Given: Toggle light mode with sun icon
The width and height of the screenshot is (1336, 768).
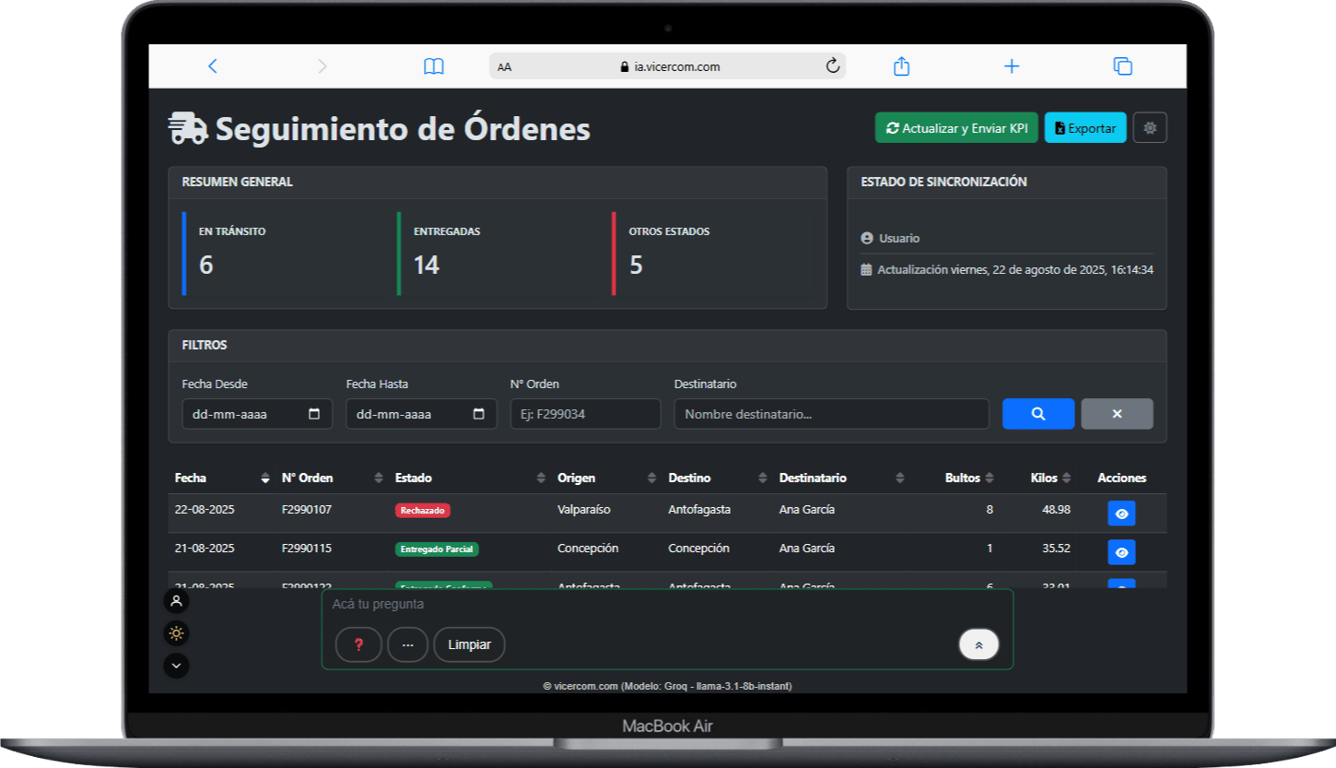Looking at the screenshot, I should coord(176,633).
